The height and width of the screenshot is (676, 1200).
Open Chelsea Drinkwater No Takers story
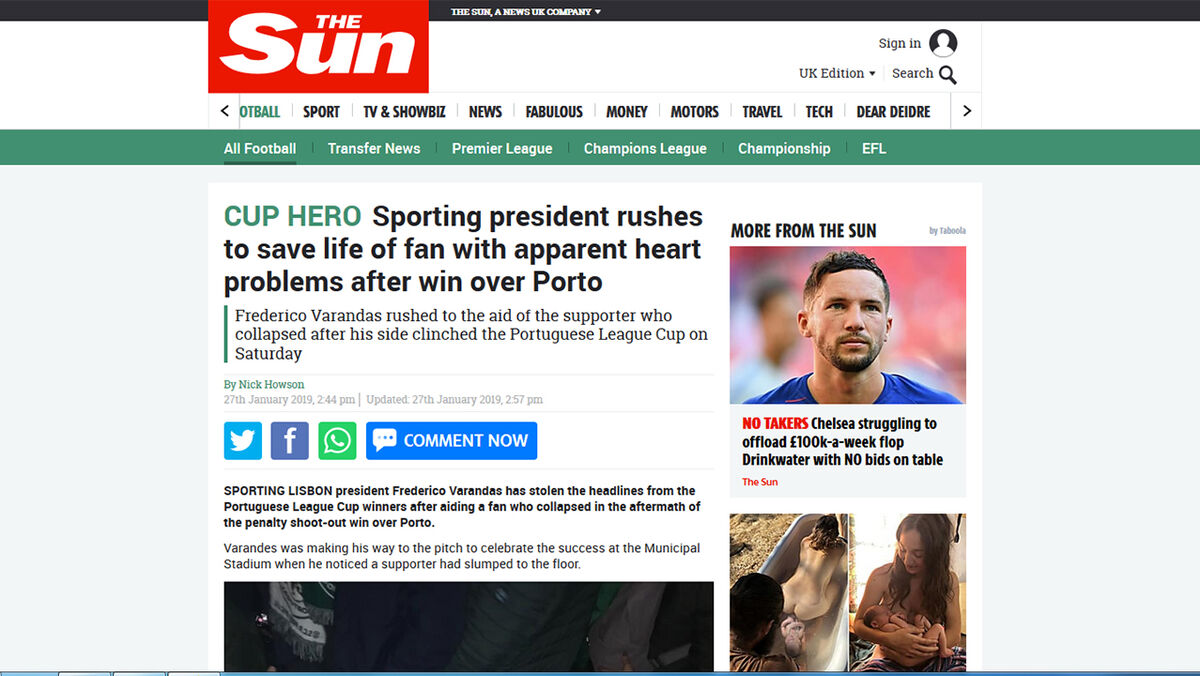(x=842, y=441)
